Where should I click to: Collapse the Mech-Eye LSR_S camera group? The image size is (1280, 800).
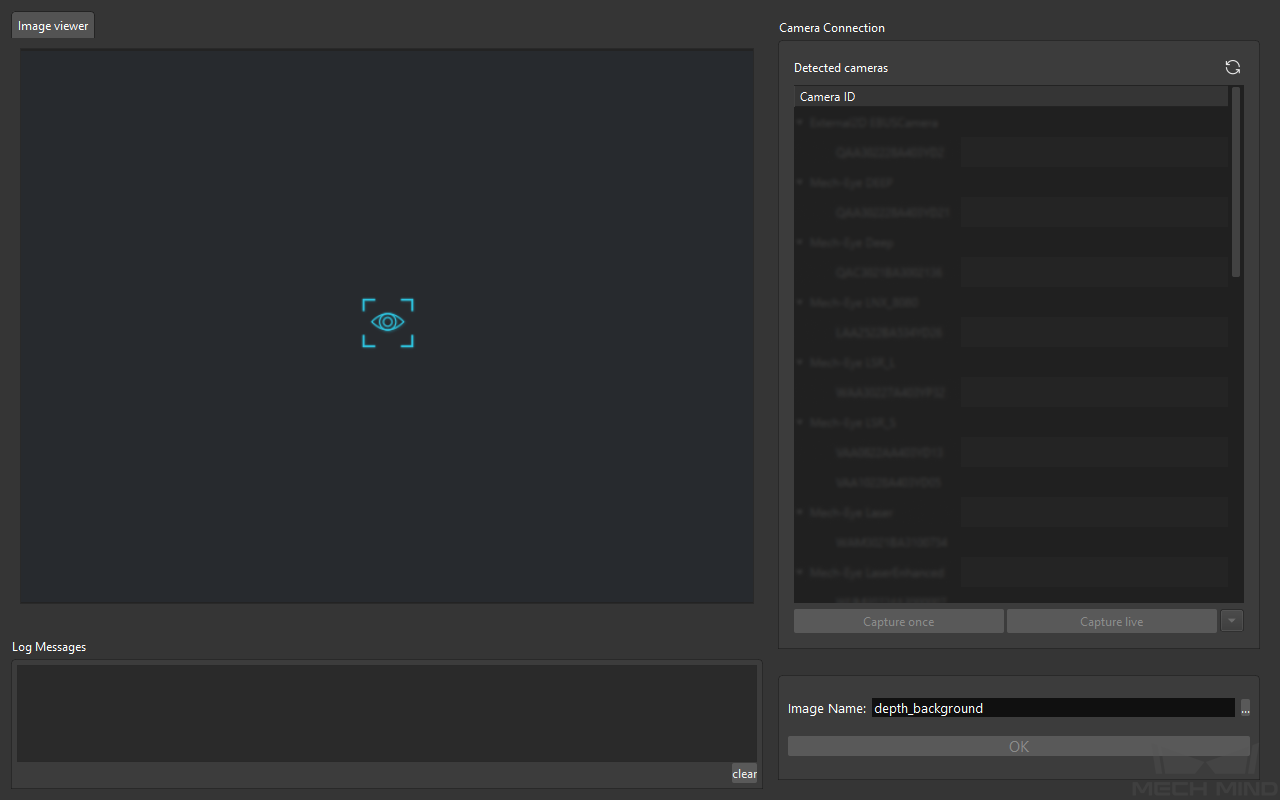800,422
